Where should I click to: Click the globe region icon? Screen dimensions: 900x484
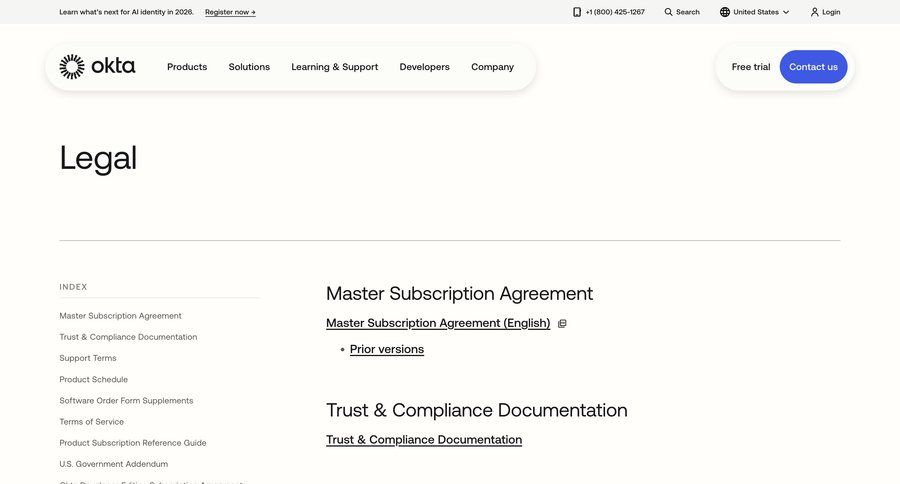pos(725,12)
